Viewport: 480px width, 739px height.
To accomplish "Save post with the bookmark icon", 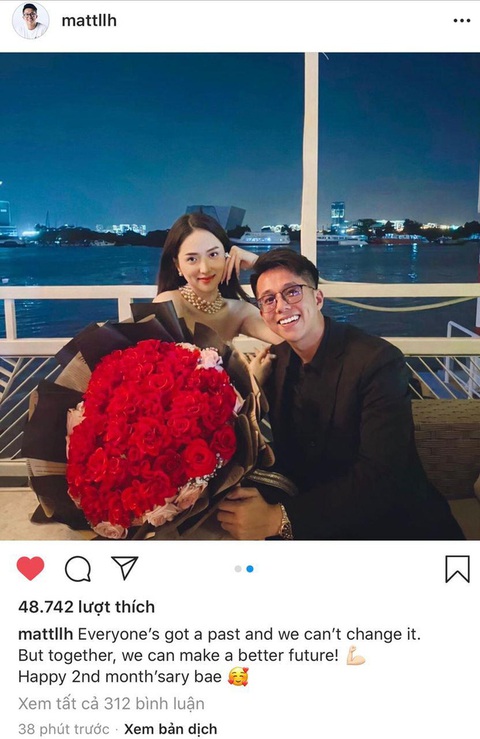I will tap(457, 569).
